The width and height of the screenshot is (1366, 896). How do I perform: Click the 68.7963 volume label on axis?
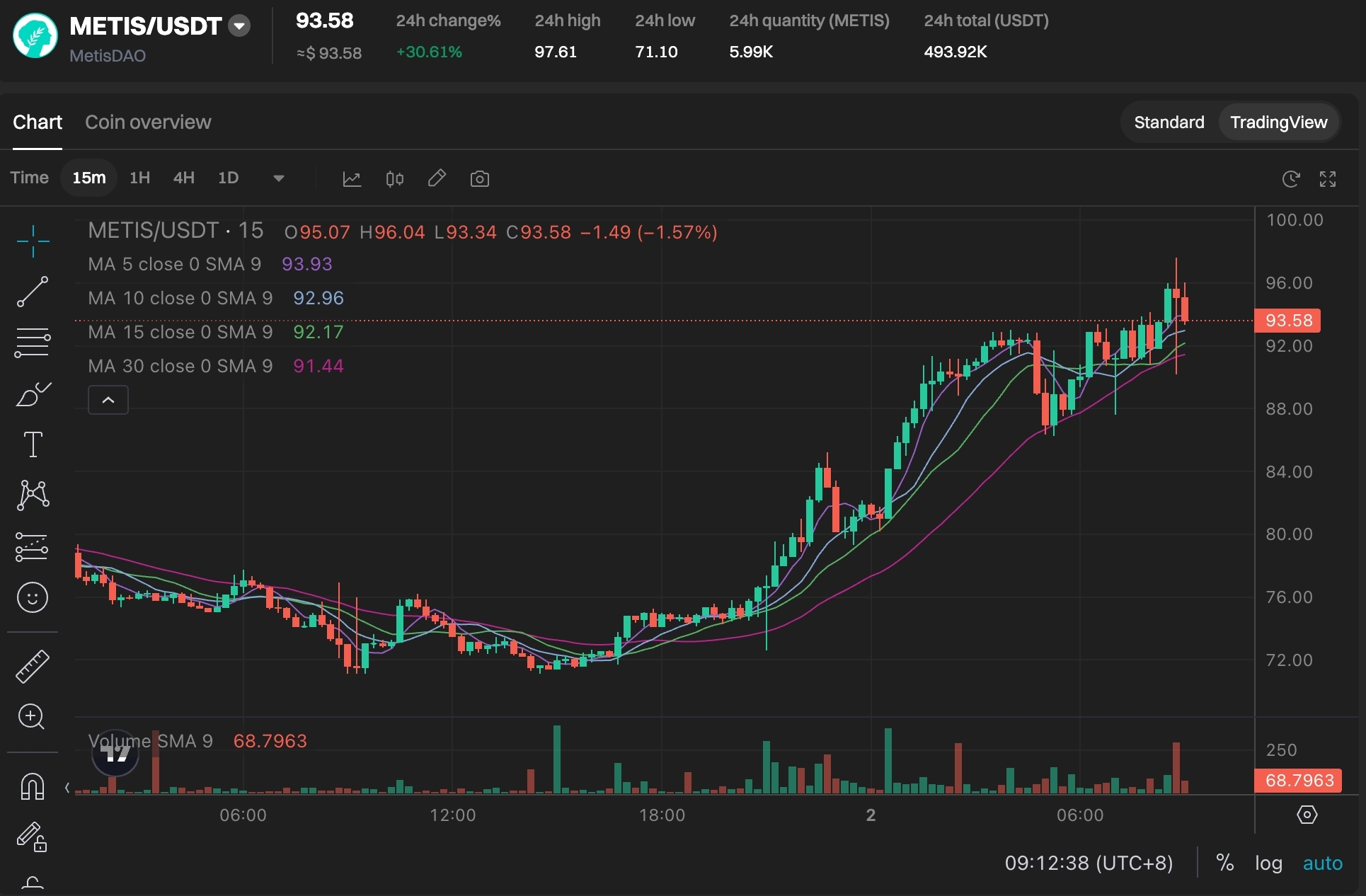(x=1299, y=781)
